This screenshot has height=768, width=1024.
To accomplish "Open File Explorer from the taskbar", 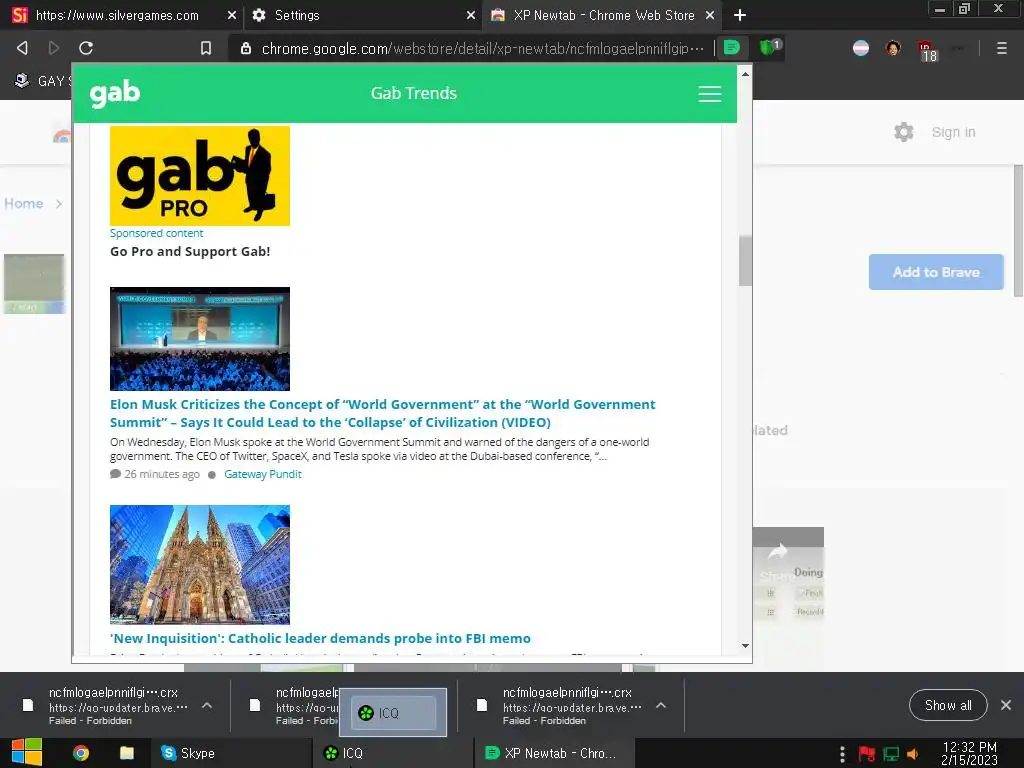I will click(x=127, y=753).
